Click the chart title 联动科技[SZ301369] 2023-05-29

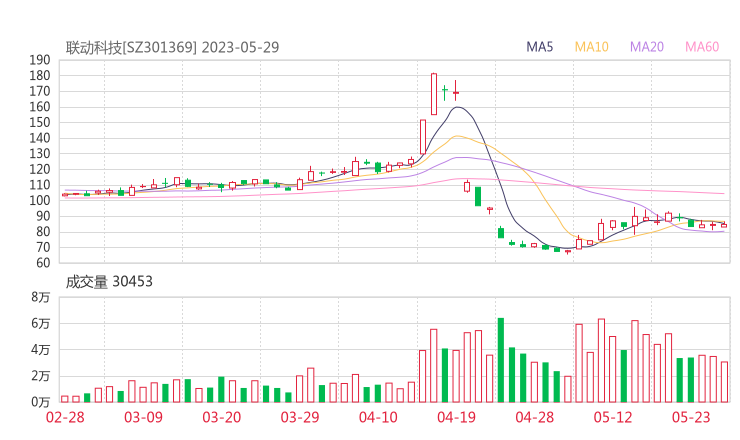[172, 47]
